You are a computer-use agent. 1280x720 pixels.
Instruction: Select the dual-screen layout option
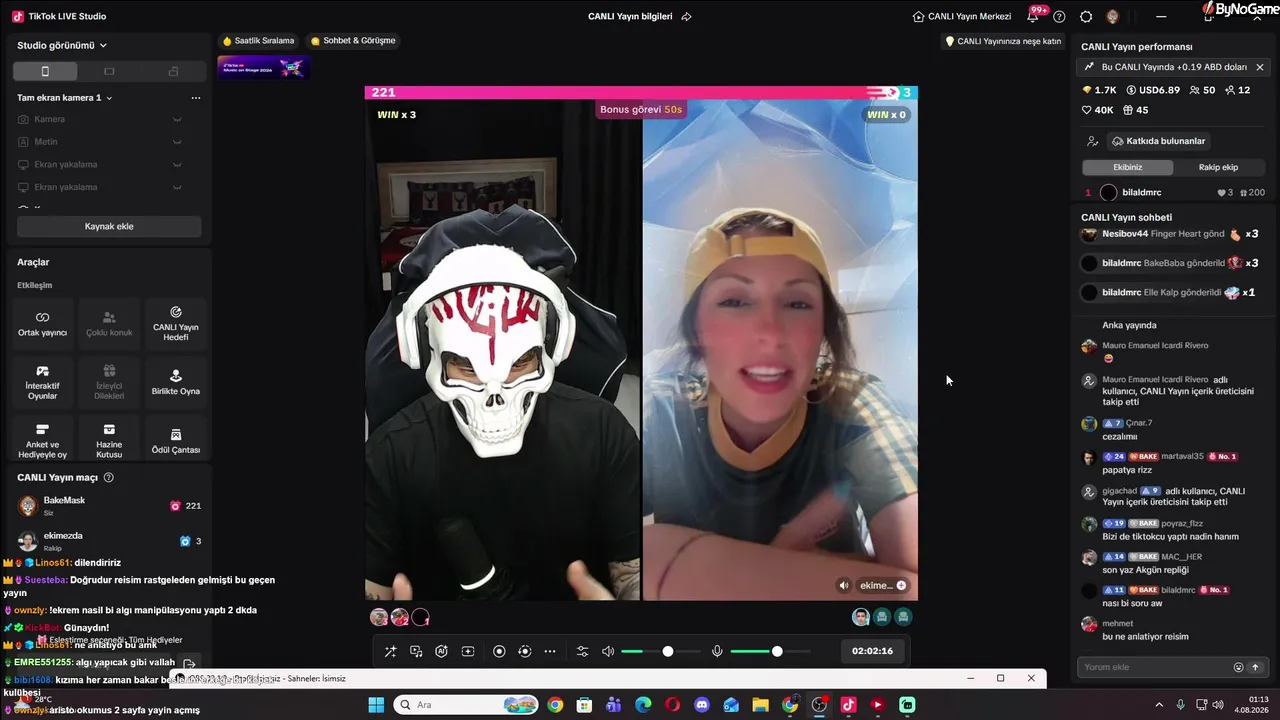point(173,71)
